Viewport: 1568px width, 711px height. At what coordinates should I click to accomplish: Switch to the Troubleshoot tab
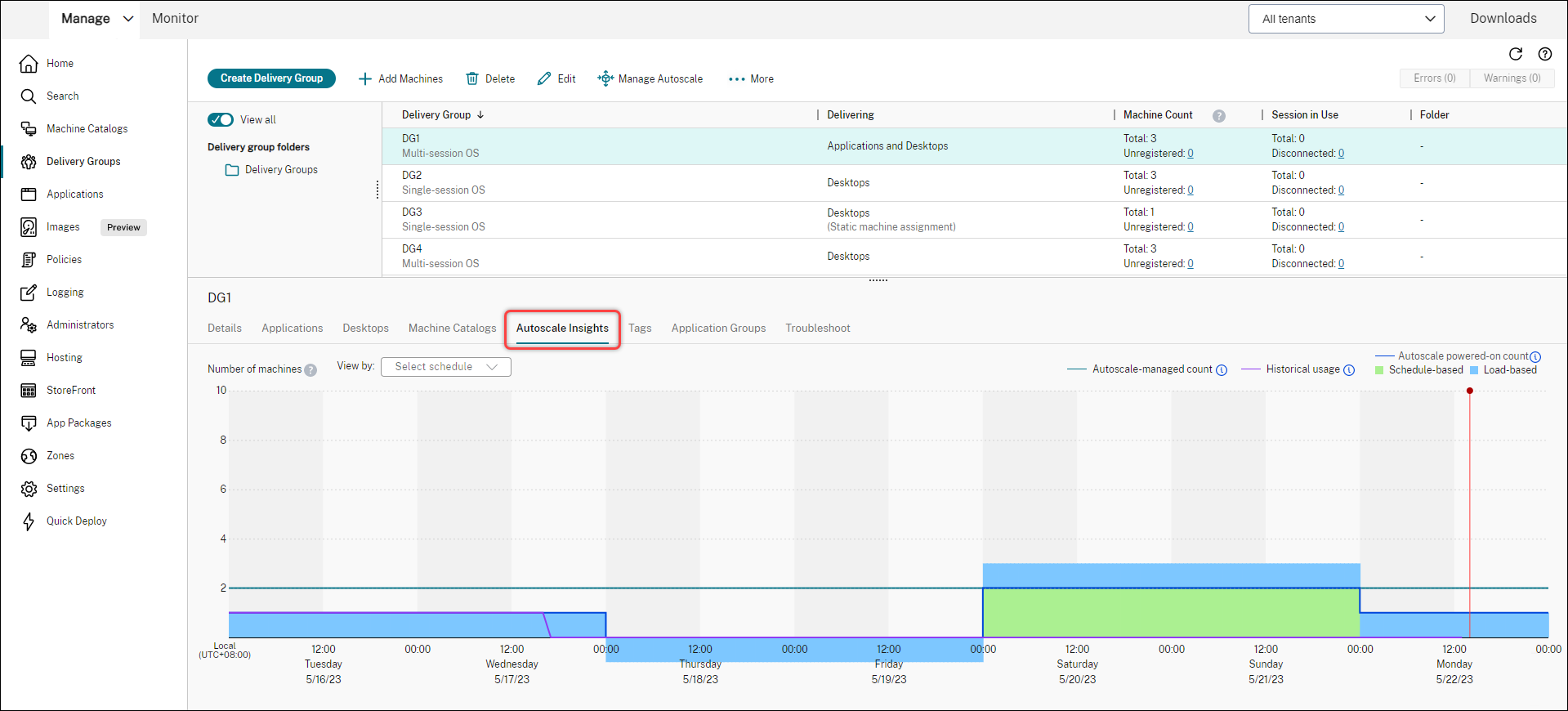[817, 329]
